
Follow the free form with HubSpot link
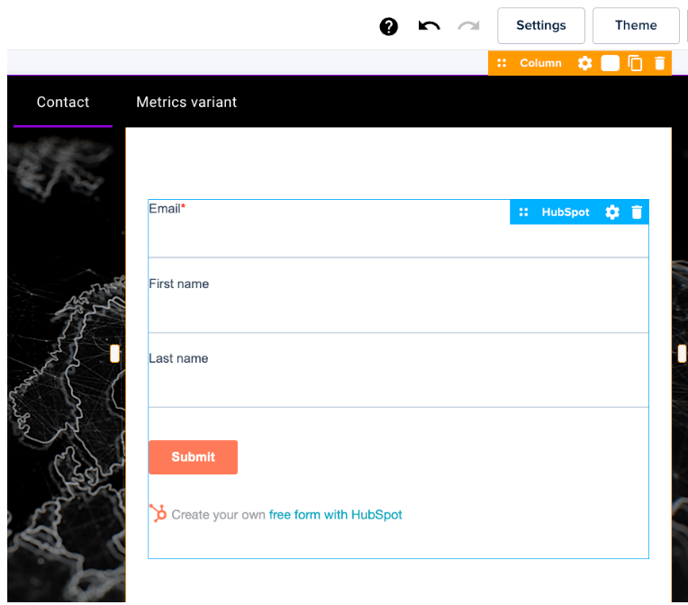tap(335, 515)
